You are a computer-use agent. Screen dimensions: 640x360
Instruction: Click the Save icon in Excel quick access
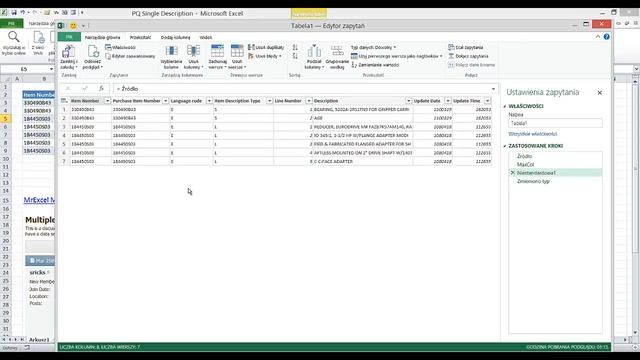click(13, 13)
